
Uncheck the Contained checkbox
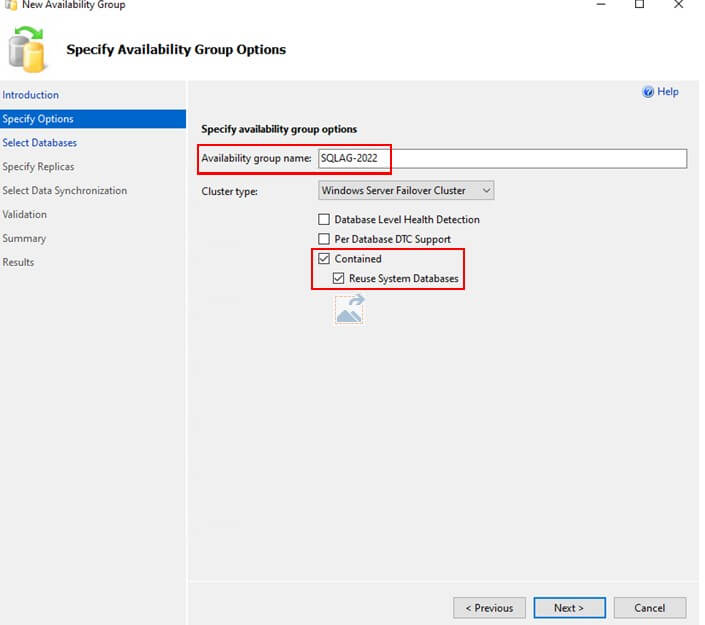click(324, 259)
